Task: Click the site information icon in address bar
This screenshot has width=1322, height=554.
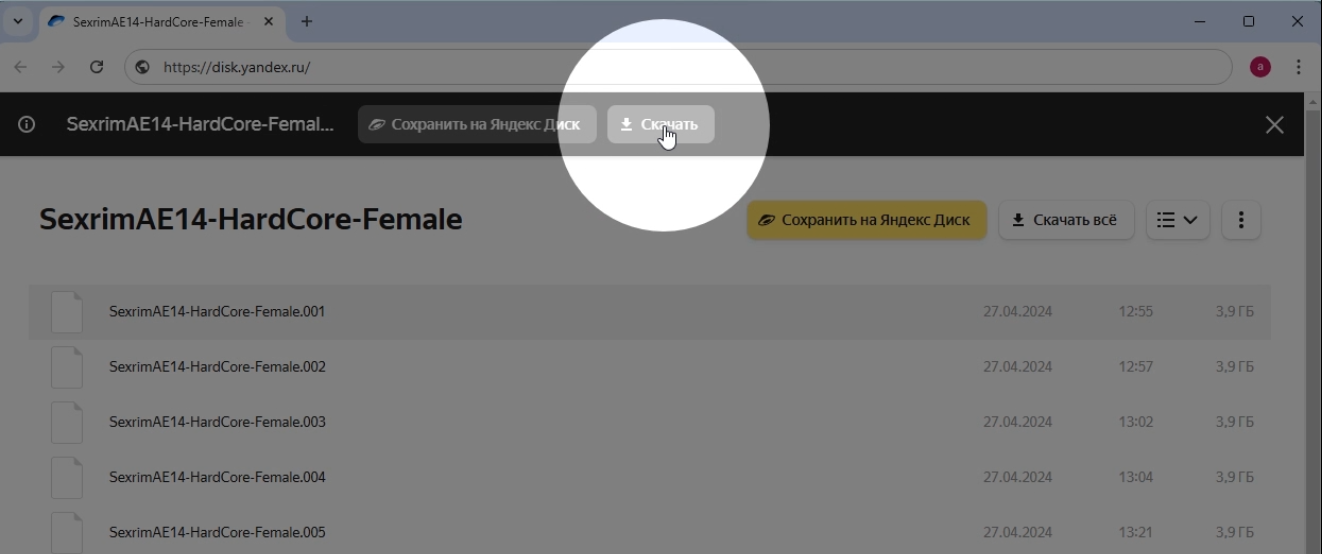Action: [143, 67]
